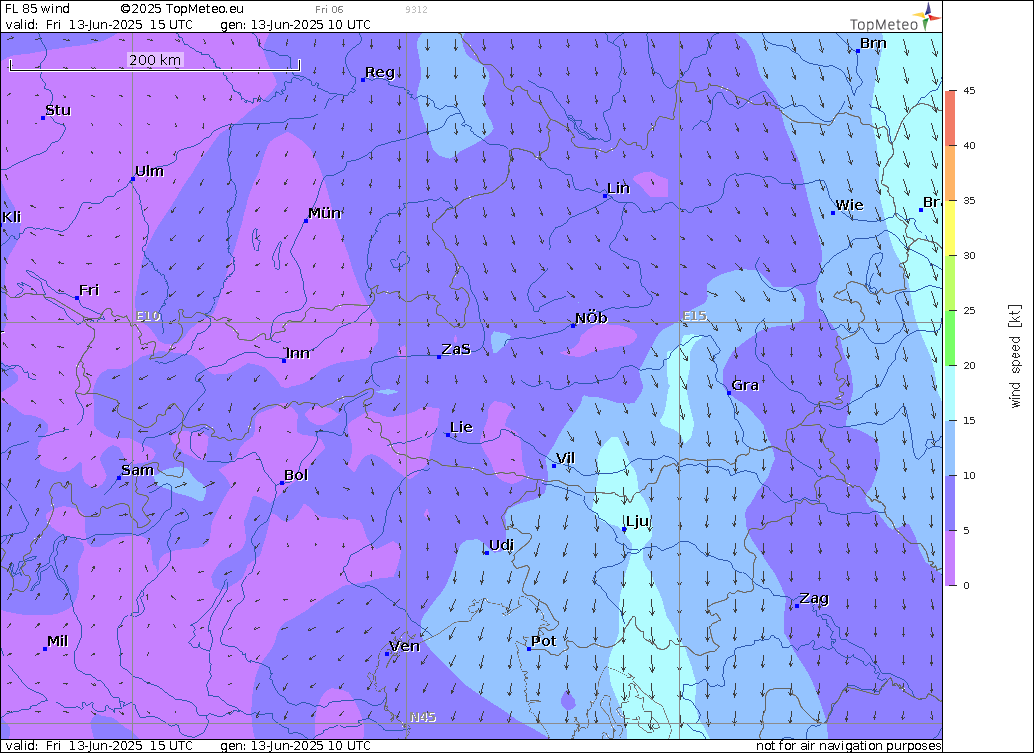Viewport: 1034px width, 753px height.
Task: Click the red 40–45 kt legend color band
Action: click(950, 118)
